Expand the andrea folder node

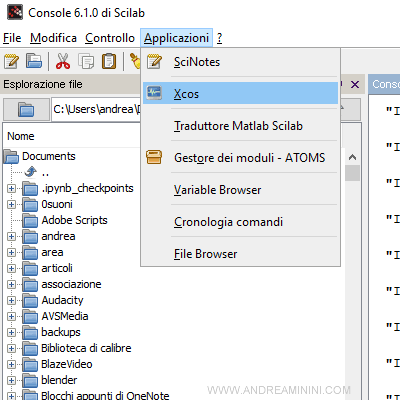[11, 237]
